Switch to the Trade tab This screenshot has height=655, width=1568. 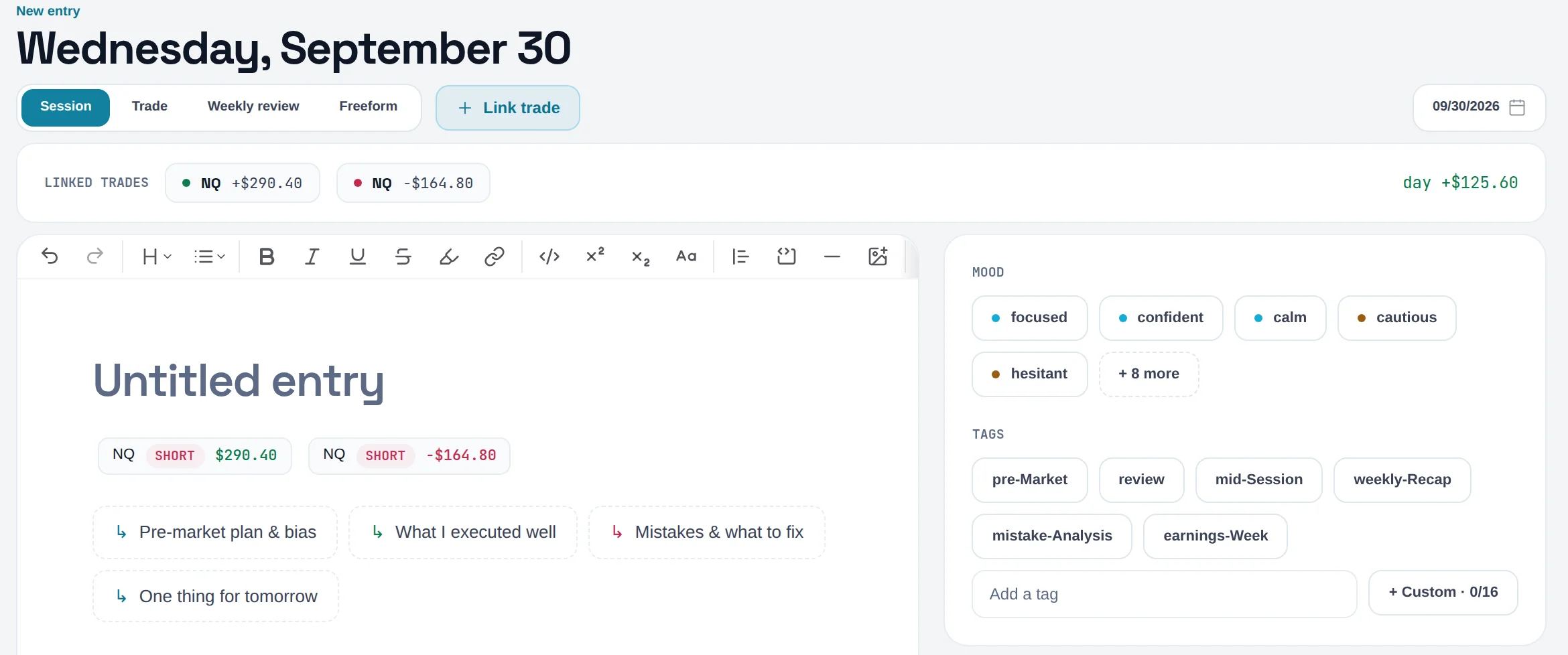[x=149, y=107]
